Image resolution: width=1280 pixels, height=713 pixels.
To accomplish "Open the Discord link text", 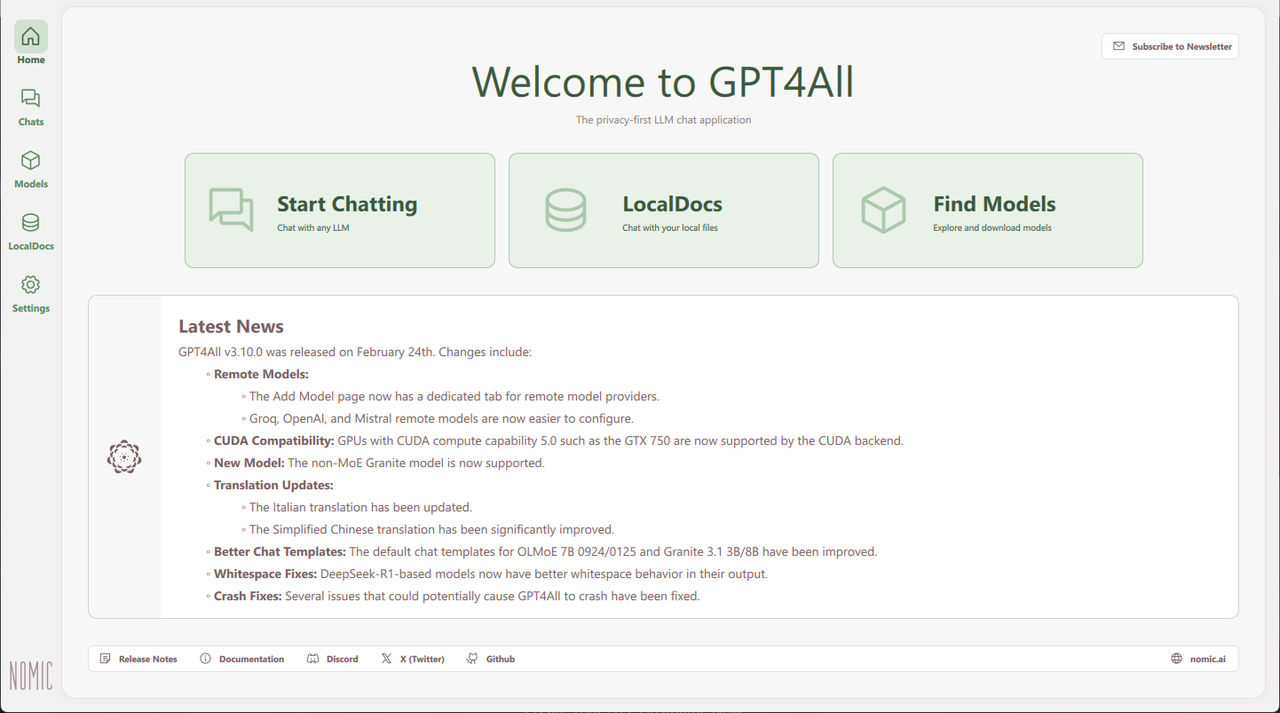I will coord(342,659).
